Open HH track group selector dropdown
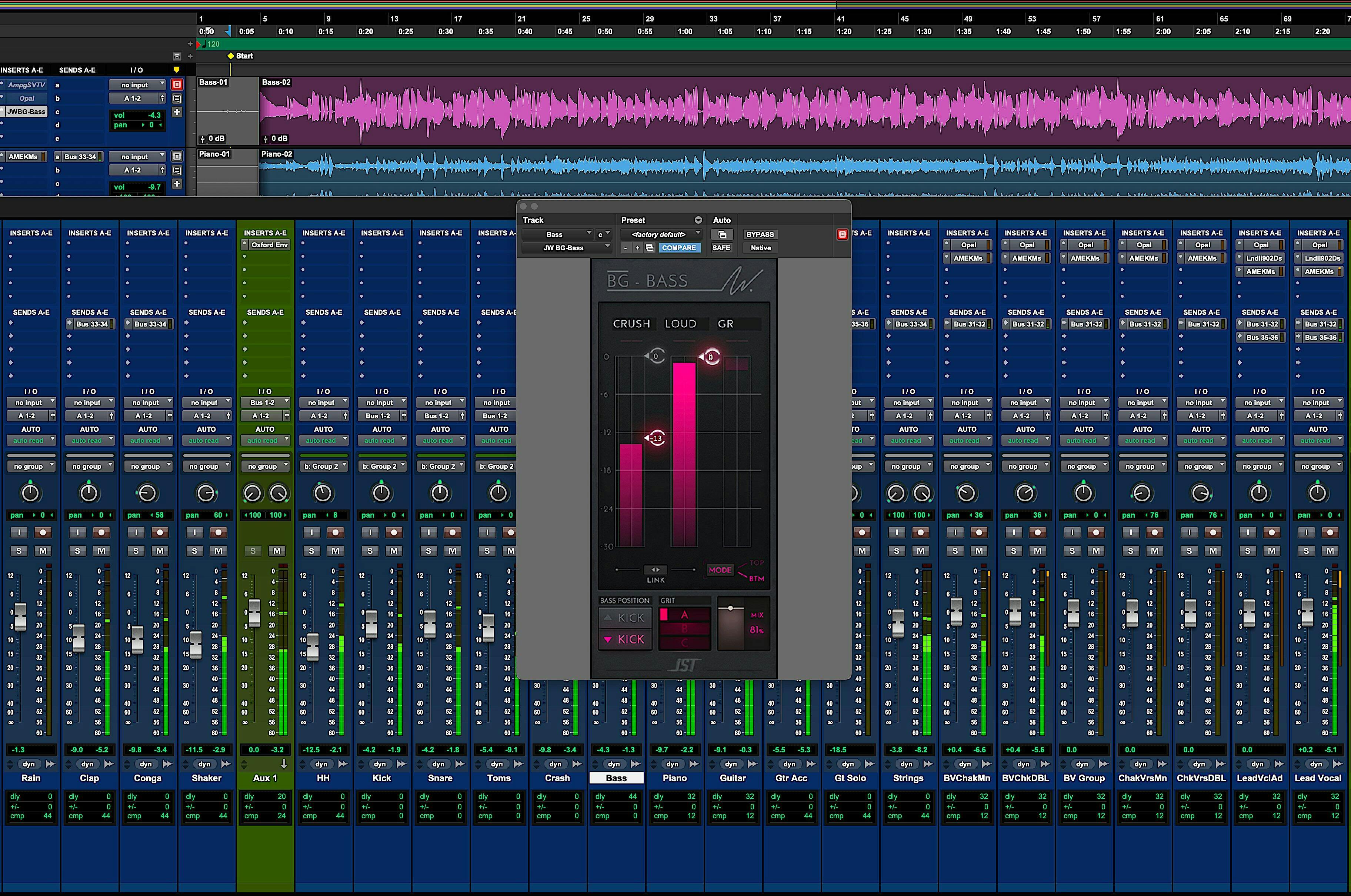Viewport: 1351px width, 896px height. pyautogui.click(x=323, y=466)
